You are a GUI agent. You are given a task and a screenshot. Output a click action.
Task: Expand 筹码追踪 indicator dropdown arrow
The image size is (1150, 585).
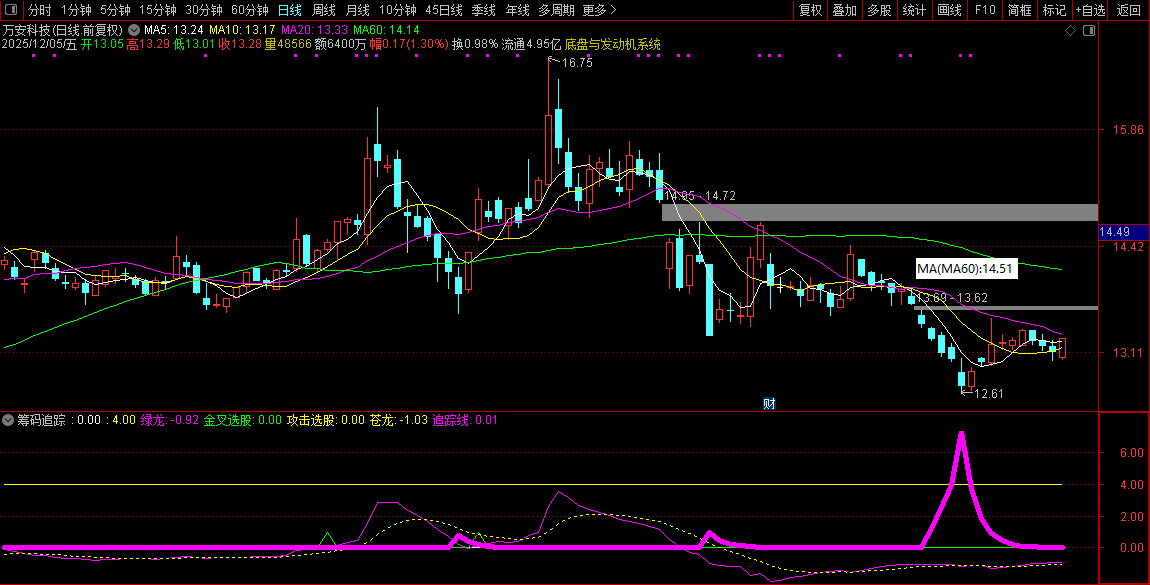9,420
